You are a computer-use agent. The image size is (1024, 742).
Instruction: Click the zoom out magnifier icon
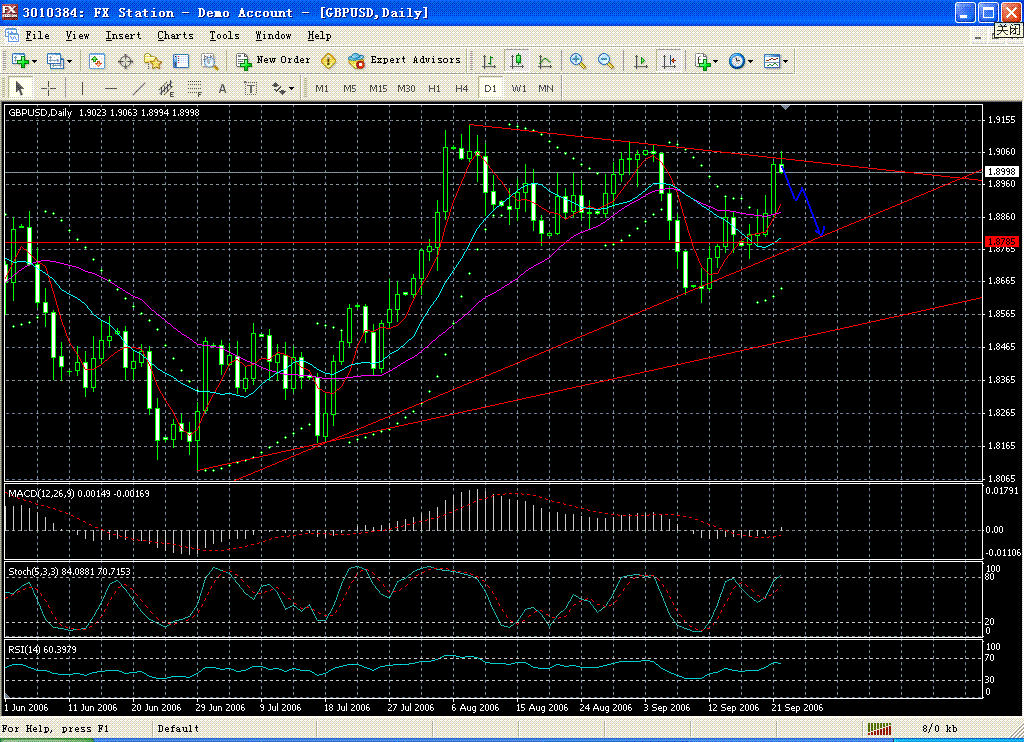(x=605, y=61)
